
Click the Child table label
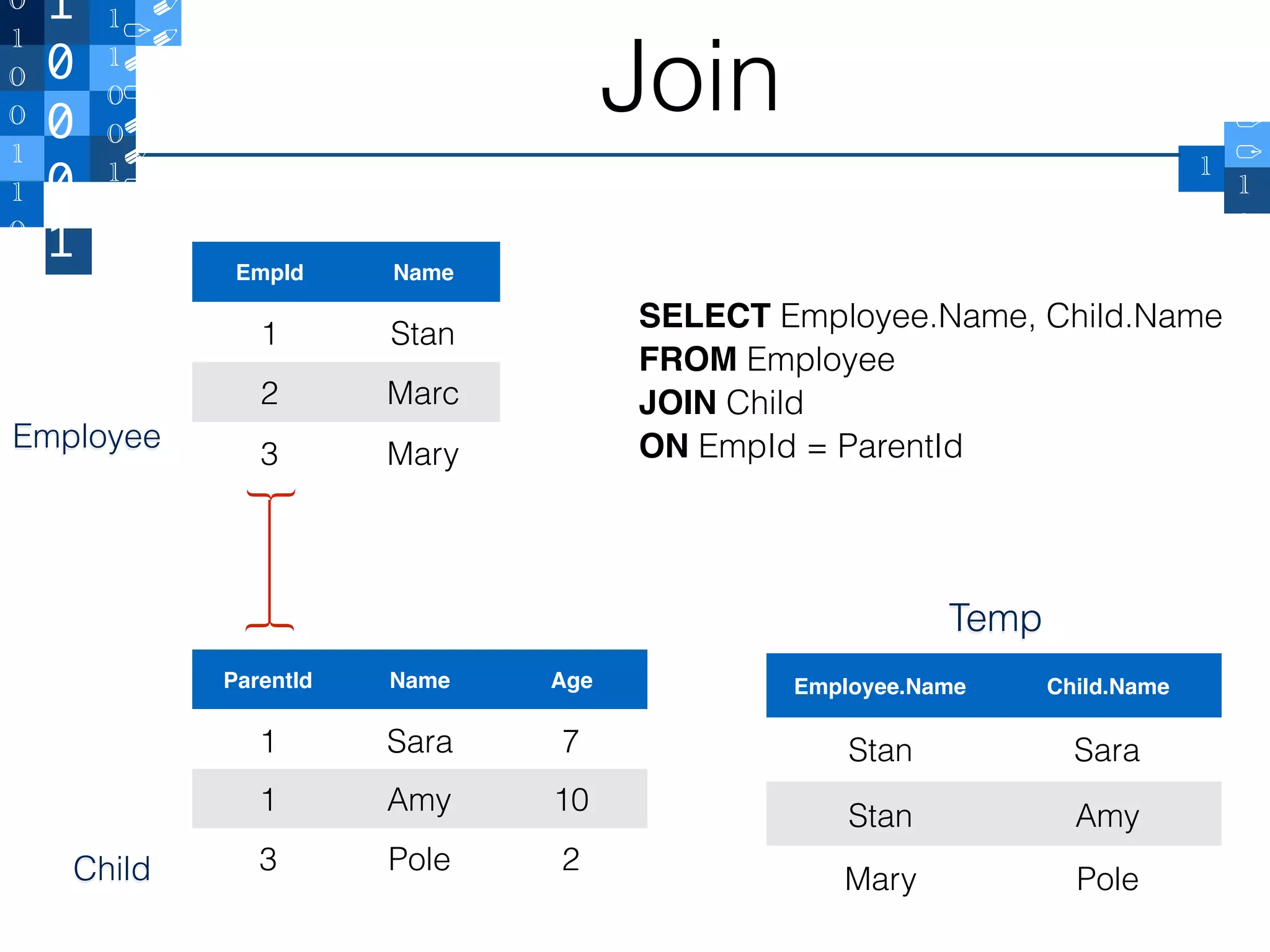tap(112, 868)
